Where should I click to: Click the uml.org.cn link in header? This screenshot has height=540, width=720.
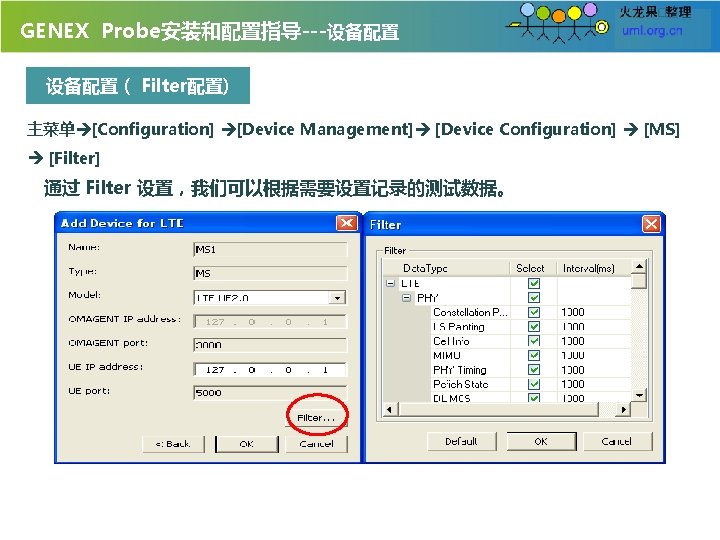point(652,31)
